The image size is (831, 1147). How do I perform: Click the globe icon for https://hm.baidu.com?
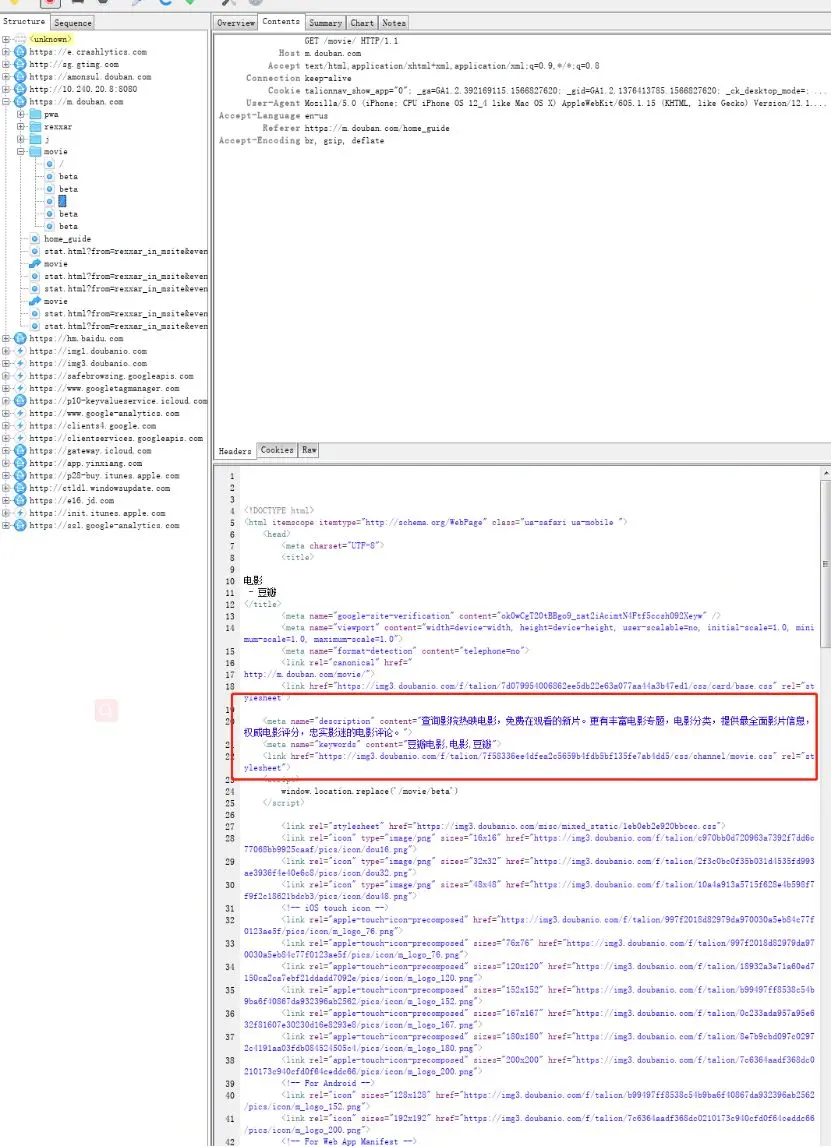[20, 339]
